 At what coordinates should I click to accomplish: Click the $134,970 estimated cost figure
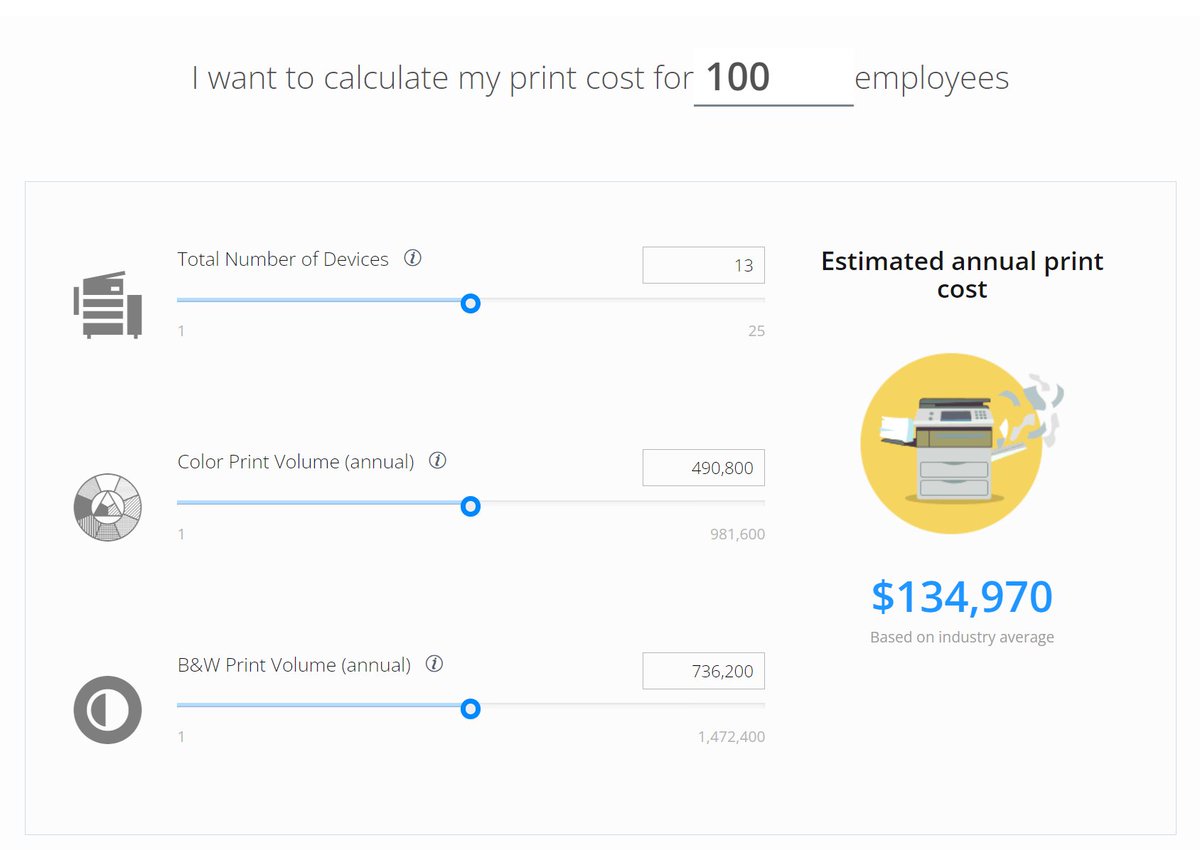pos(962,596)
